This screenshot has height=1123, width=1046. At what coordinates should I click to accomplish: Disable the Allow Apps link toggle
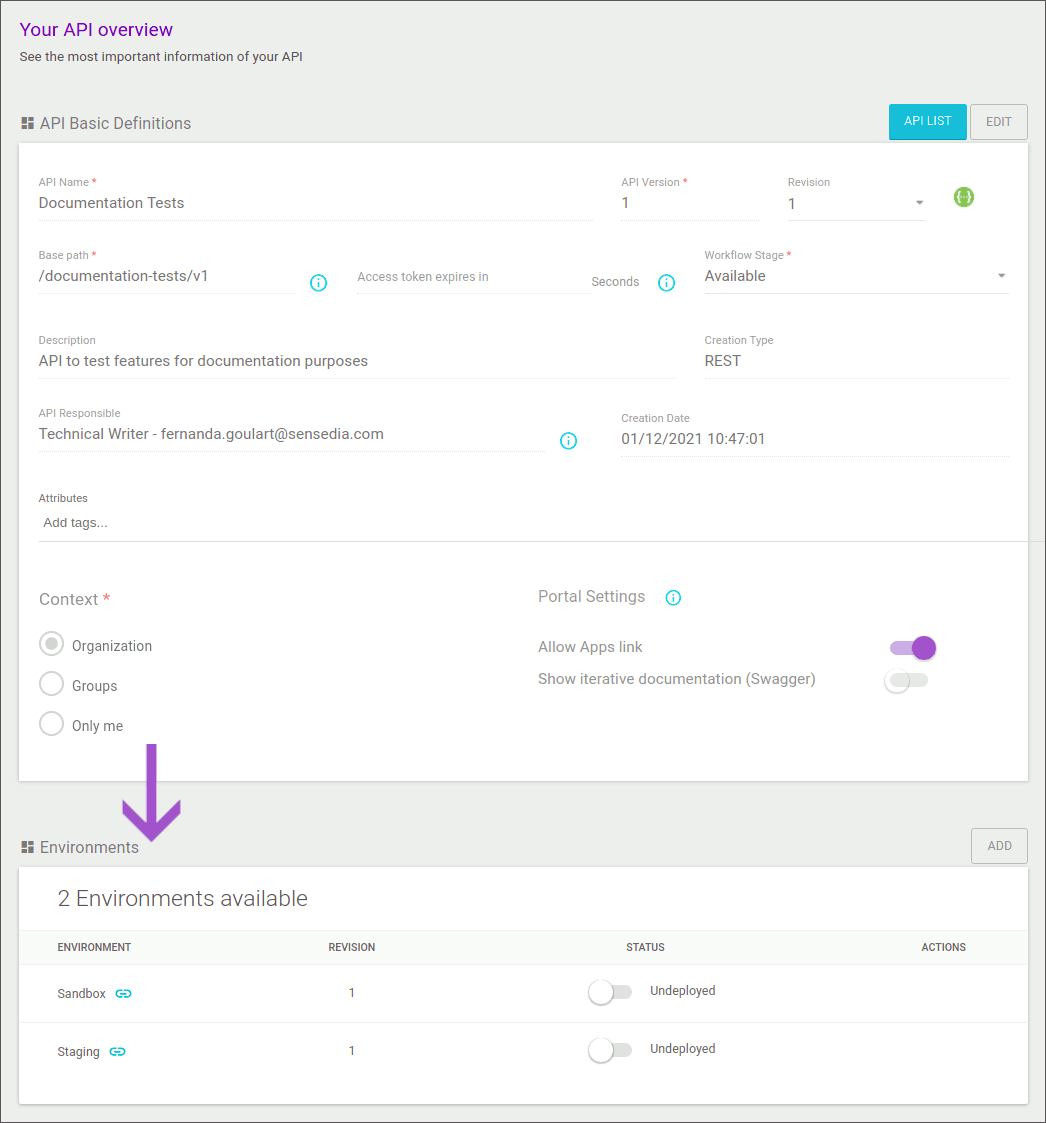coord(912,648)
